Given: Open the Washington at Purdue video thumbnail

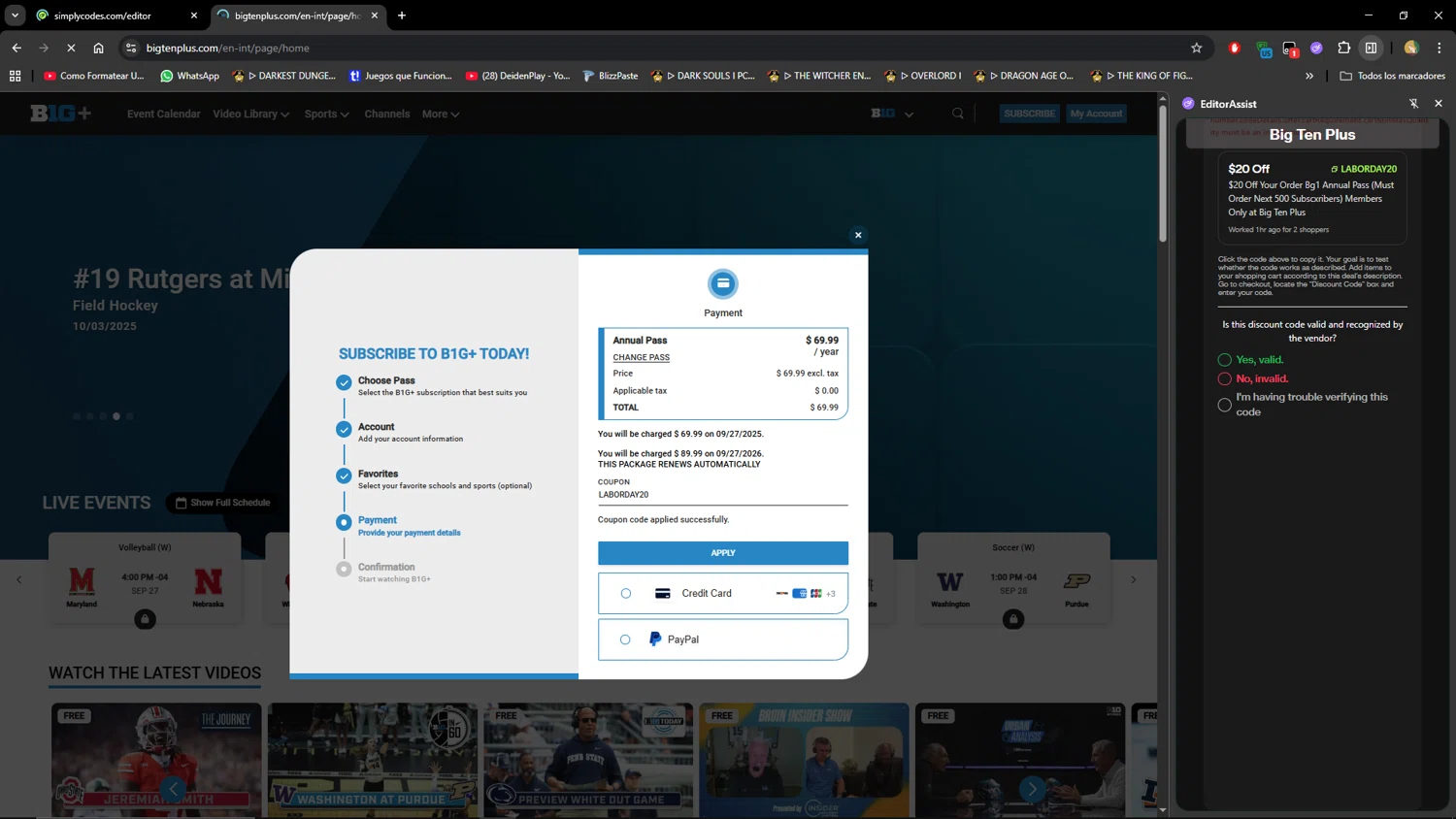Looking at the screenshot, I should click(x=373, y=760).
